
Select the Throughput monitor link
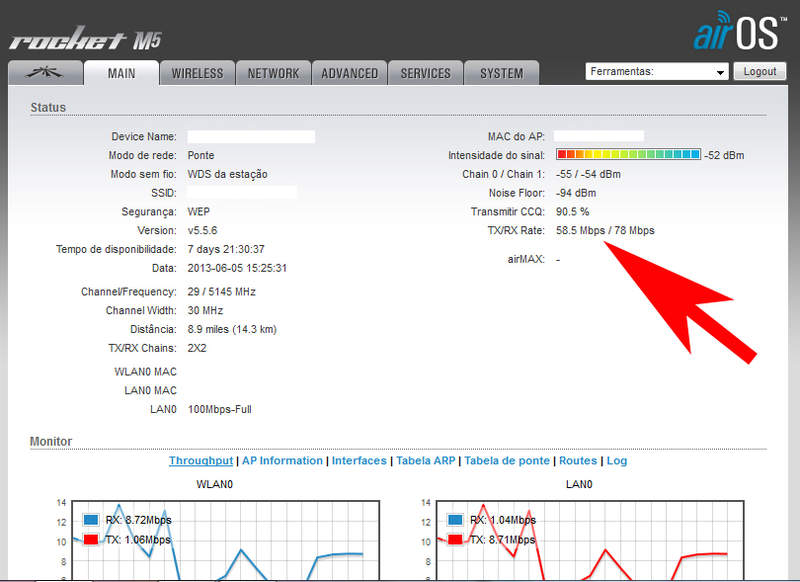click(x=201, y=461)
